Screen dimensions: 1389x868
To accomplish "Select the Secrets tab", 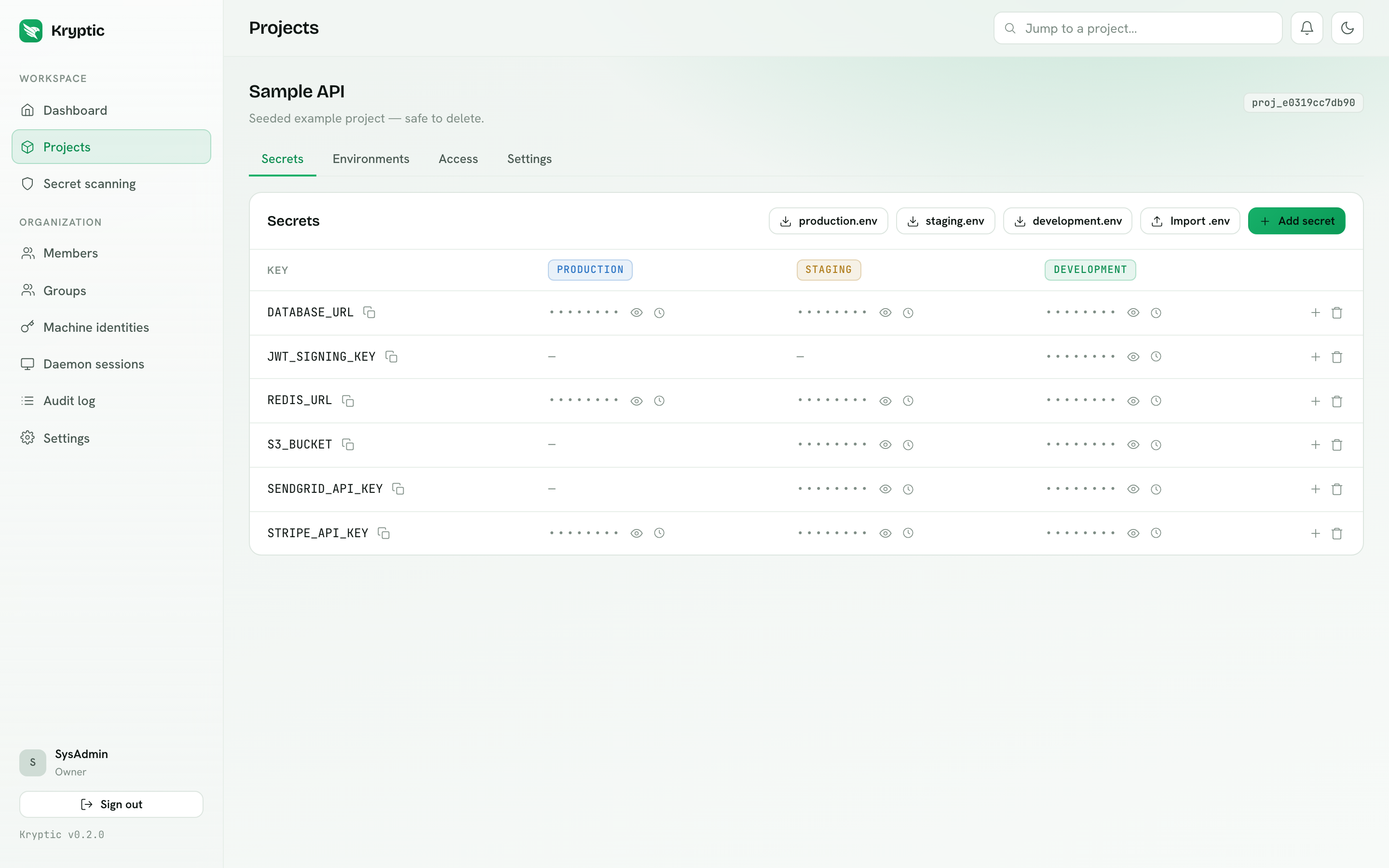I will (283, 159).
